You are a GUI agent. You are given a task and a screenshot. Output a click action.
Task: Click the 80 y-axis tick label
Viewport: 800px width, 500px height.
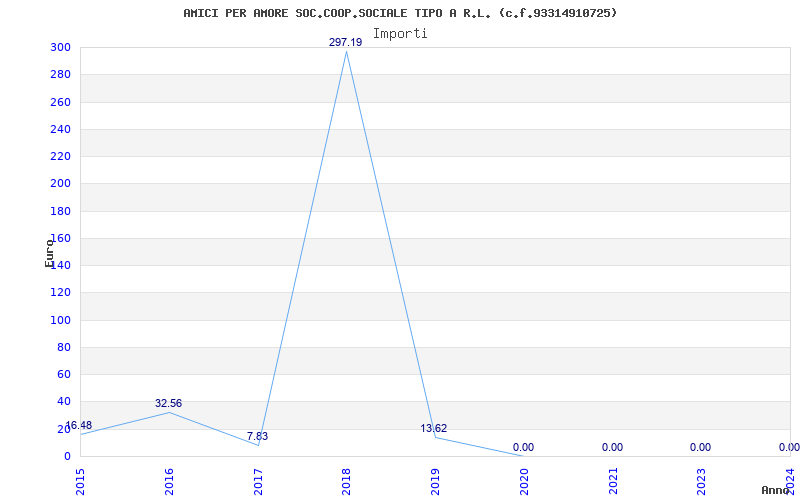63,347
